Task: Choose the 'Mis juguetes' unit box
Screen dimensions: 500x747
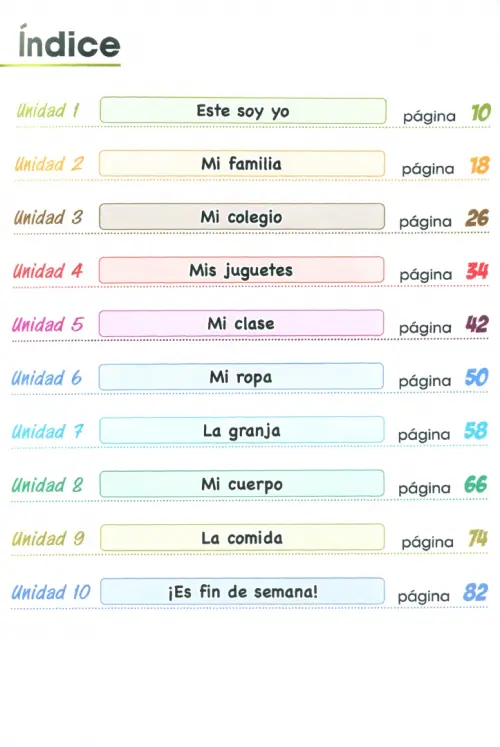Action: [241, 271]
